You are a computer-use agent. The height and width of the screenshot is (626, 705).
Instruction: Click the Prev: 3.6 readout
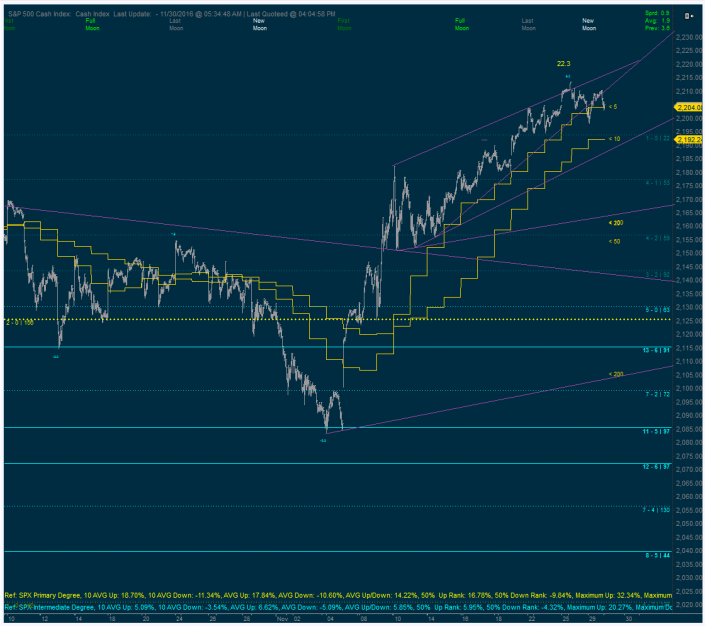(x=657, y=28)
